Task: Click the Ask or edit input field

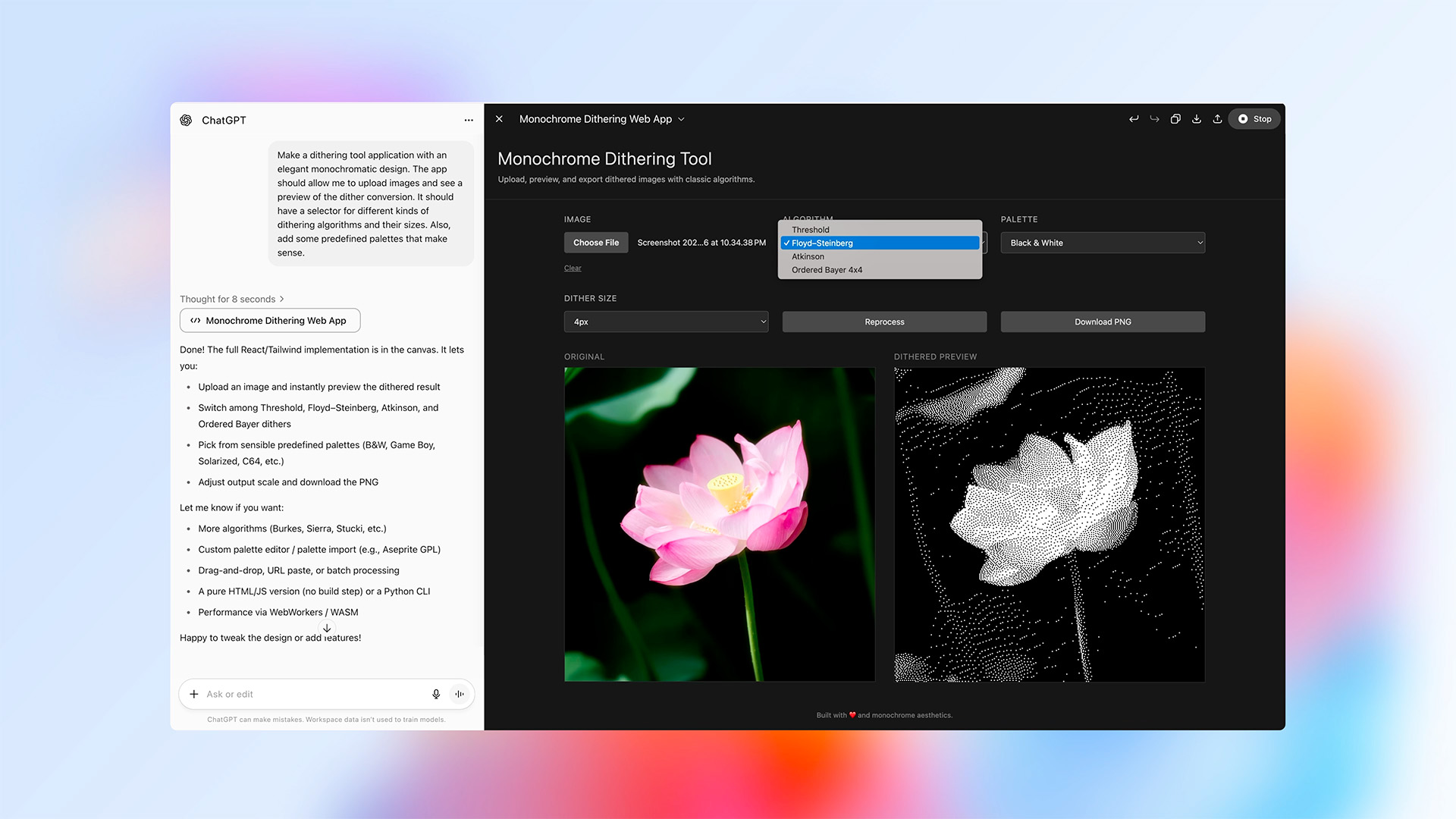Action: 311,694
